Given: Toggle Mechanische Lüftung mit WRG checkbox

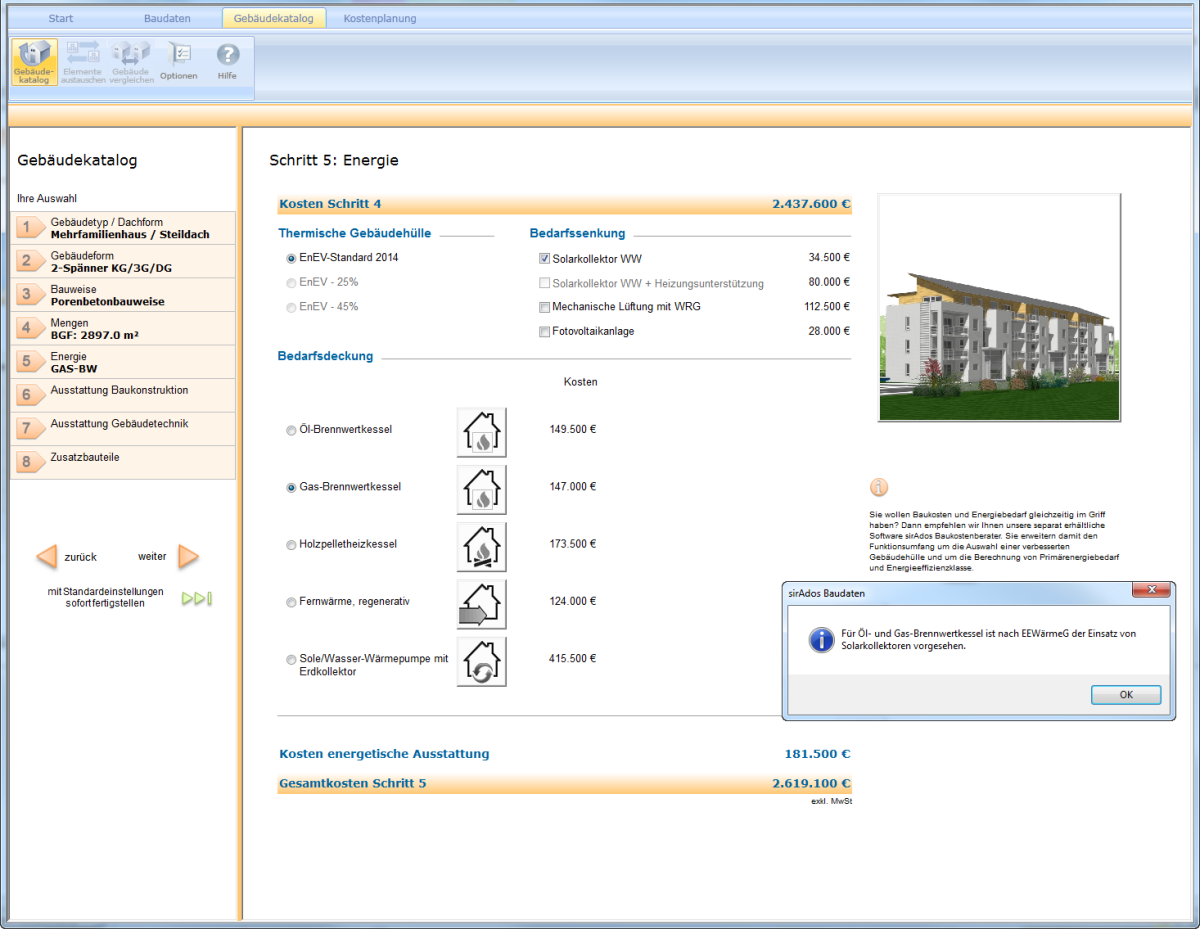Looking at the screenshot, I should click(545, 307).
